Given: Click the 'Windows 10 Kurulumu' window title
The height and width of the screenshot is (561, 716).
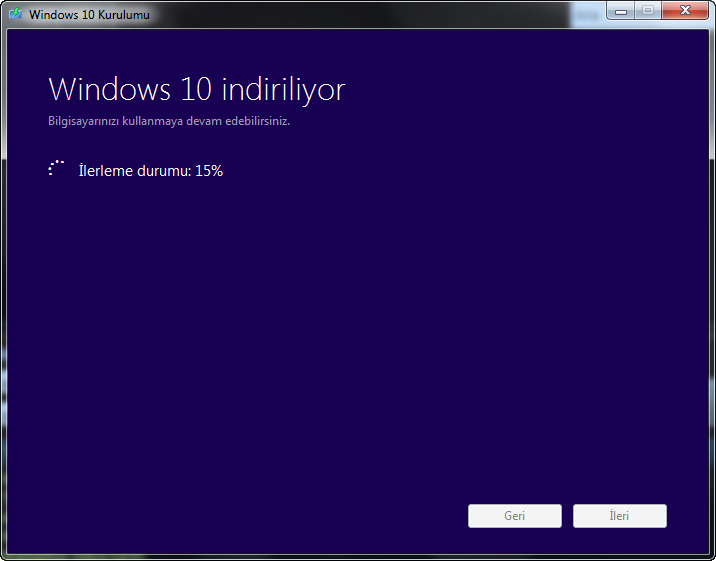Looking at the screenshot, I should tap(90, 15).
